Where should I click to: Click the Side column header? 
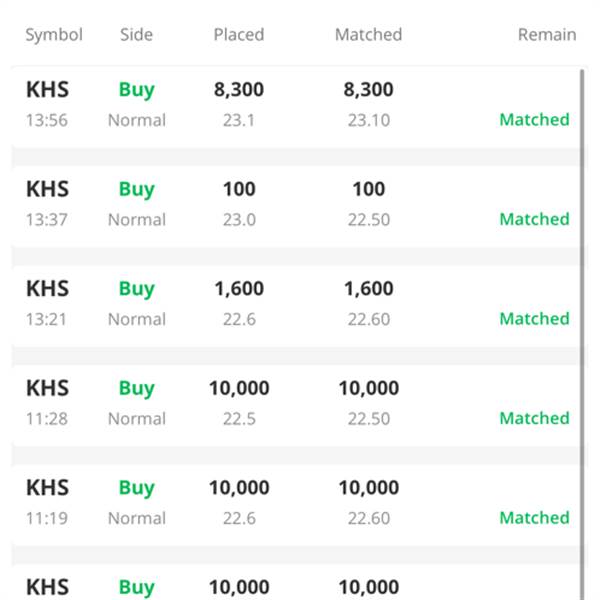(137, 35)
